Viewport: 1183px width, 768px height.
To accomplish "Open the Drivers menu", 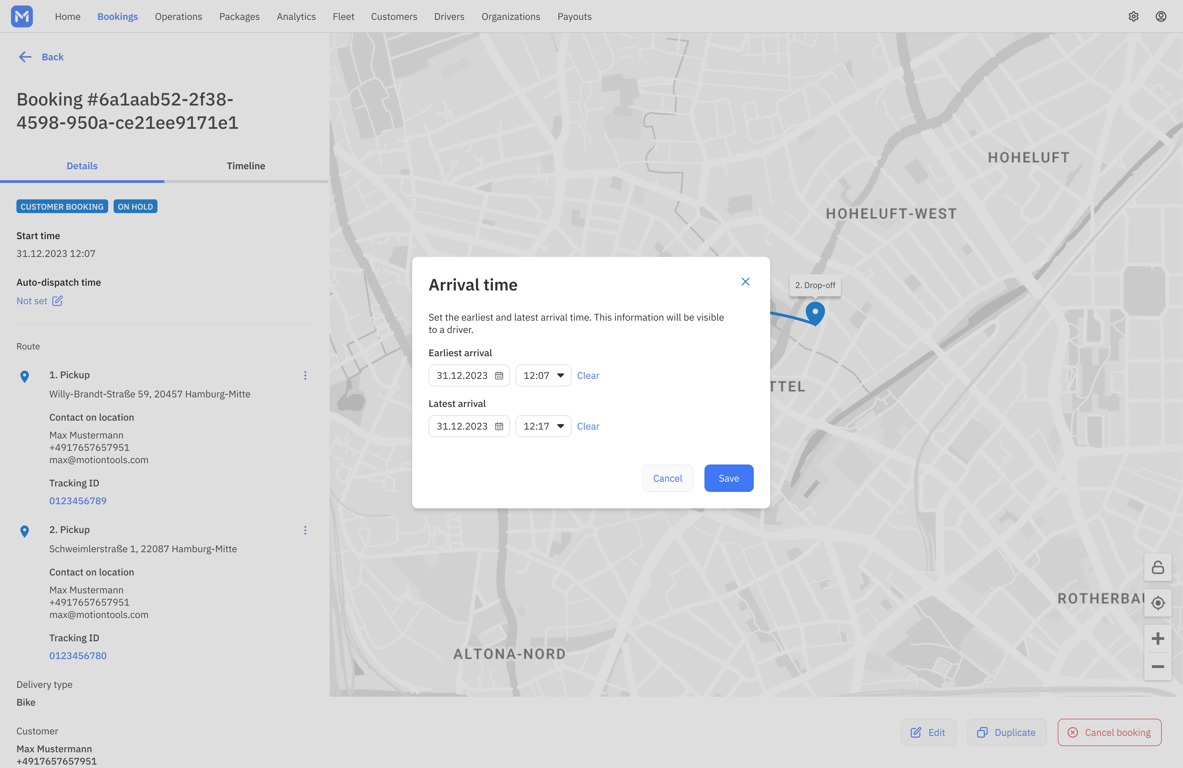I will tap(449, 17).
